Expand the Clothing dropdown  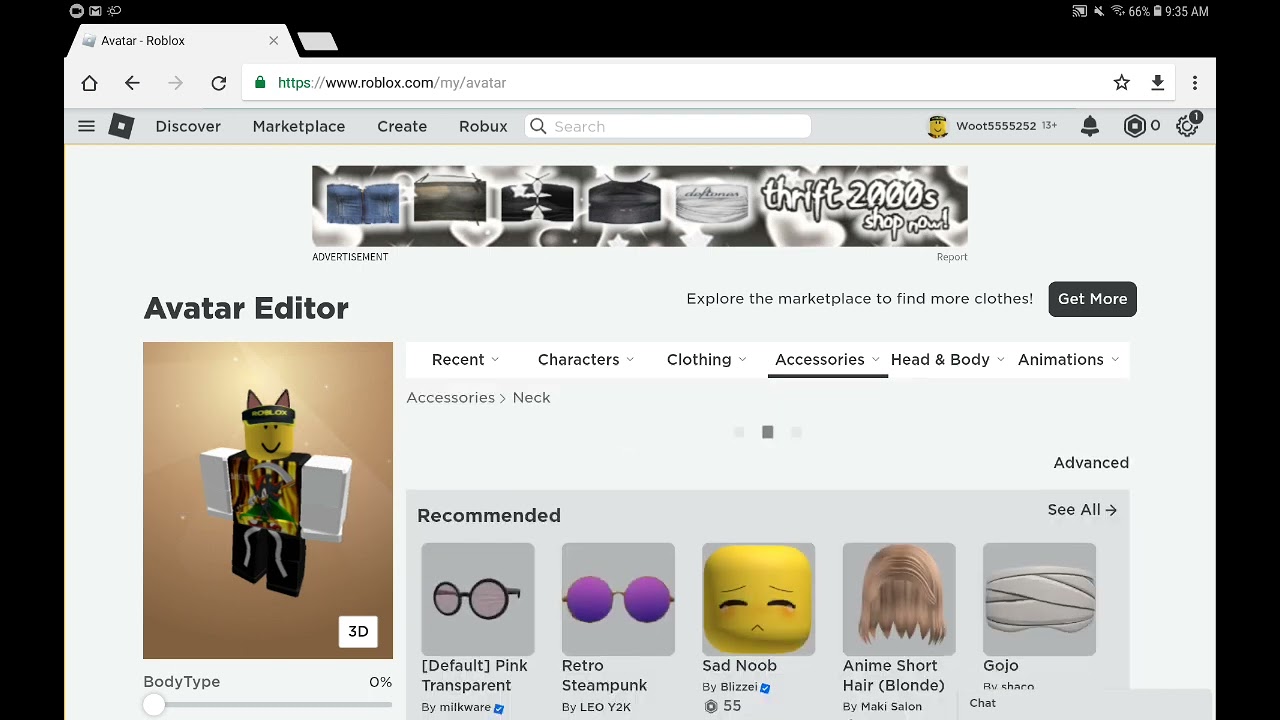coord(706,360)
